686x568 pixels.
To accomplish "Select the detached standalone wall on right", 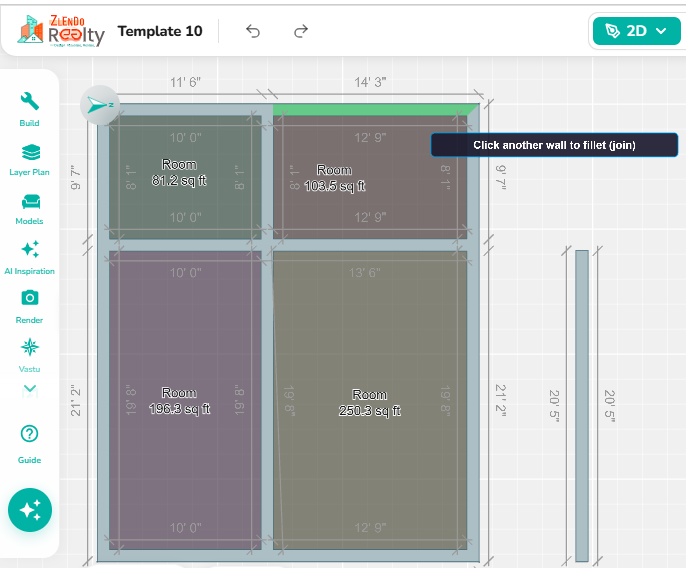I will point(581,405).
